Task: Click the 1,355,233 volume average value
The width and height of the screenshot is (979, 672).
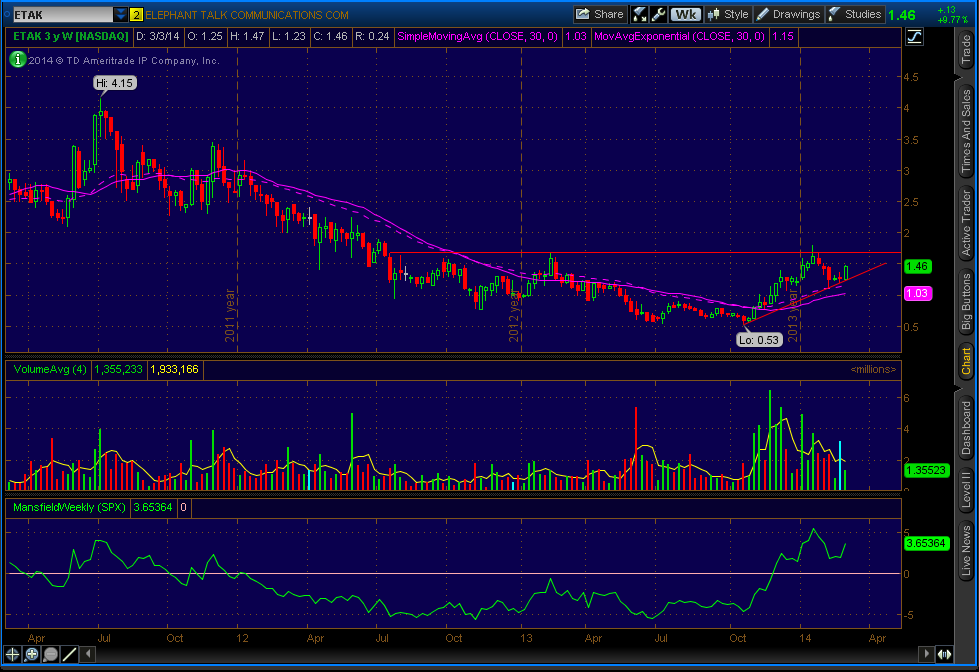Action: point(119,369)
